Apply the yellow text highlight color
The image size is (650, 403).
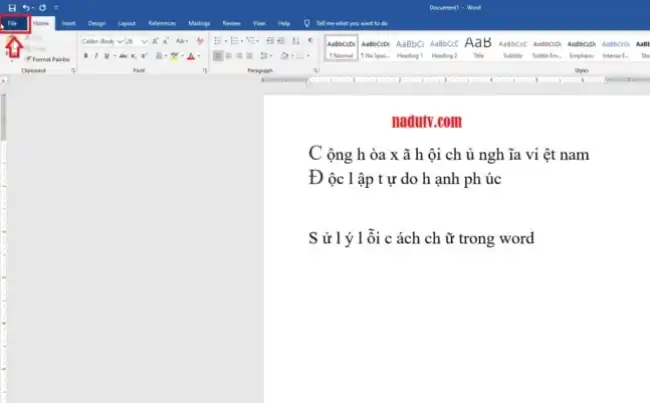pyautogui.click(x=174, y=56)
